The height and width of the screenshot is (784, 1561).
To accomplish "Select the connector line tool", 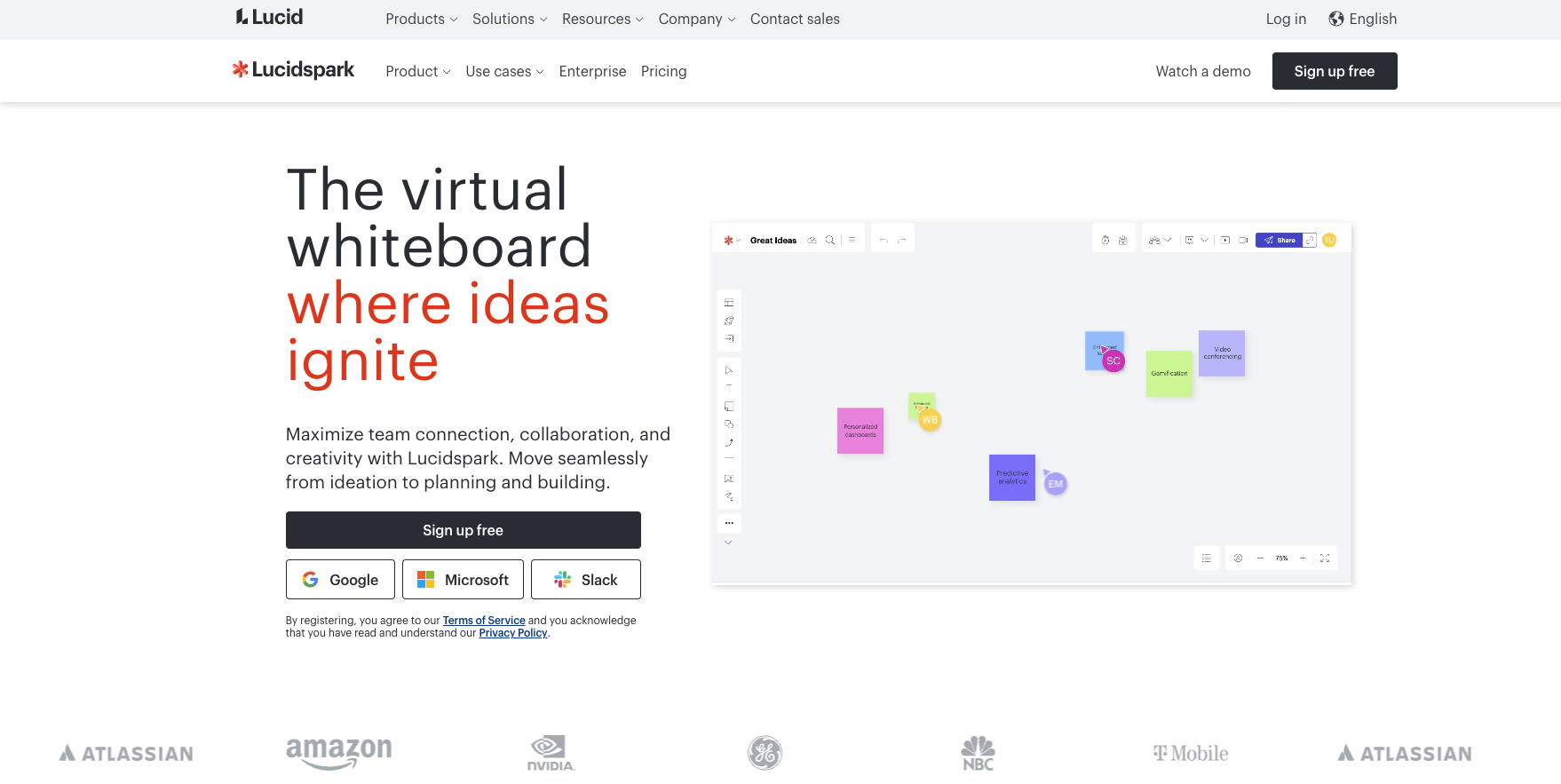I will [729, 442].
